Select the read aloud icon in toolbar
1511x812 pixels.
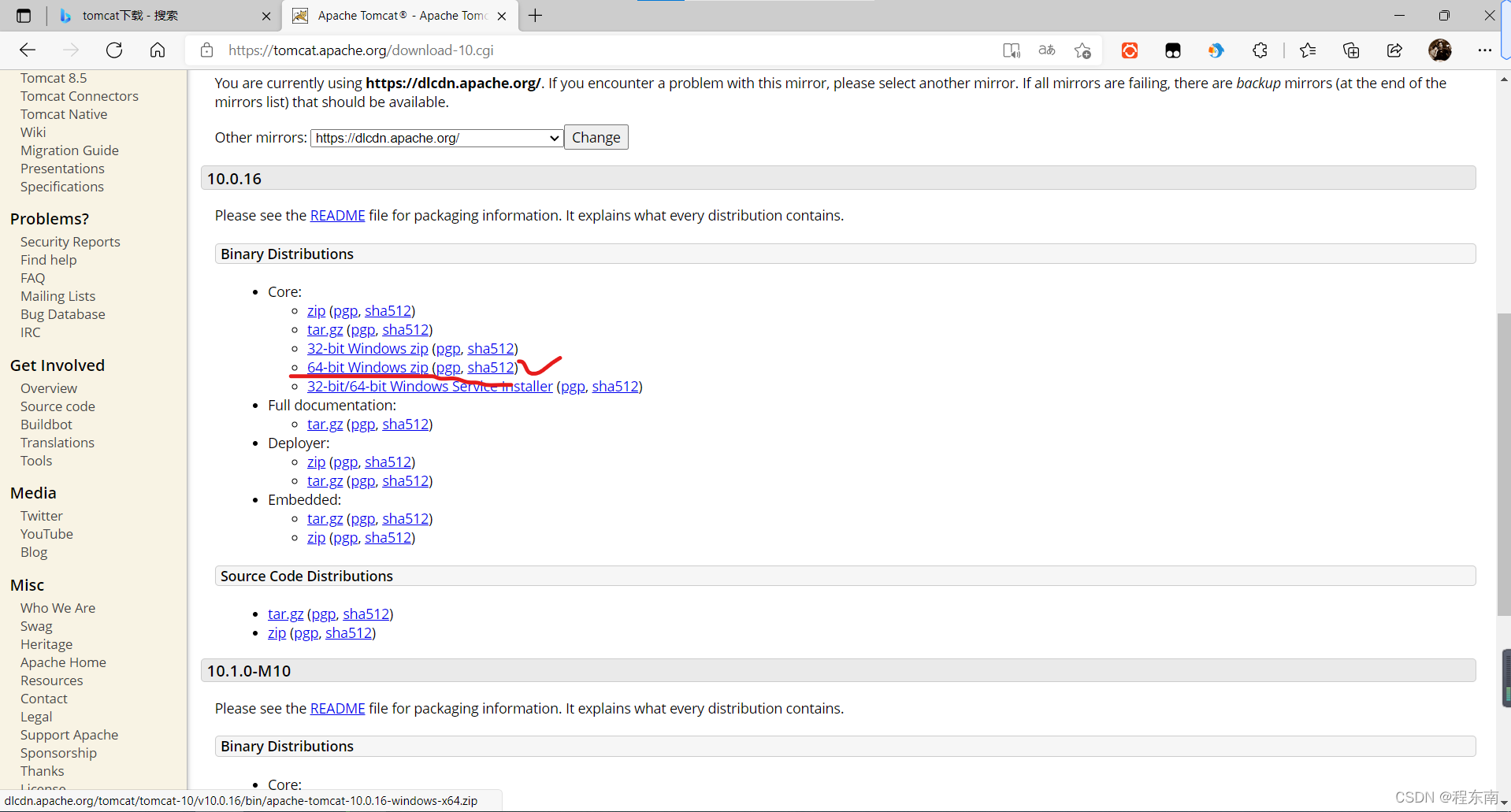[1011, 50]
